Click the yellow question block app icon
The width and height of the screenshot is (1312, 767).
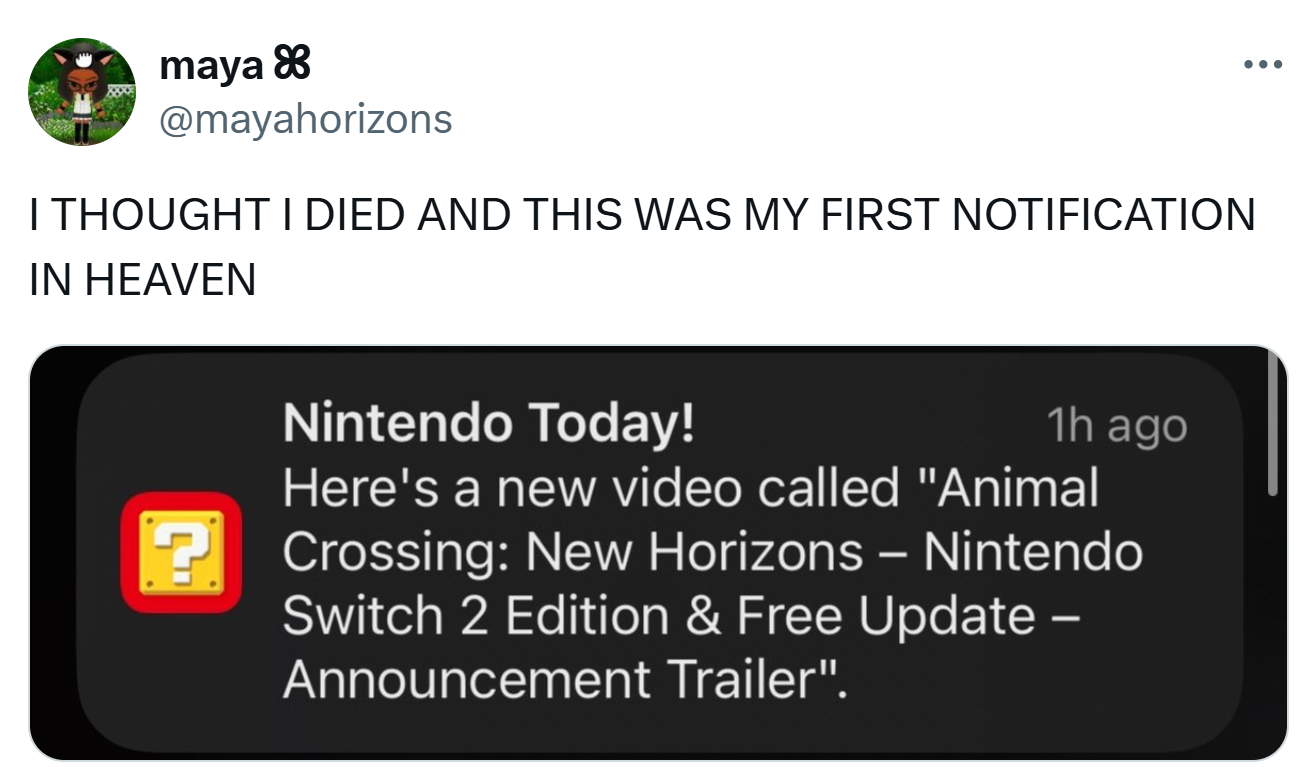181,551
